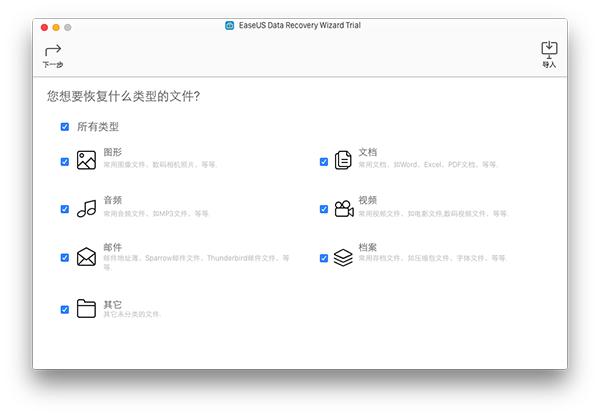Uncheck the 视频 checkbox
The height and width of the screenshot is (416, 600).
[x=323, y=209]
